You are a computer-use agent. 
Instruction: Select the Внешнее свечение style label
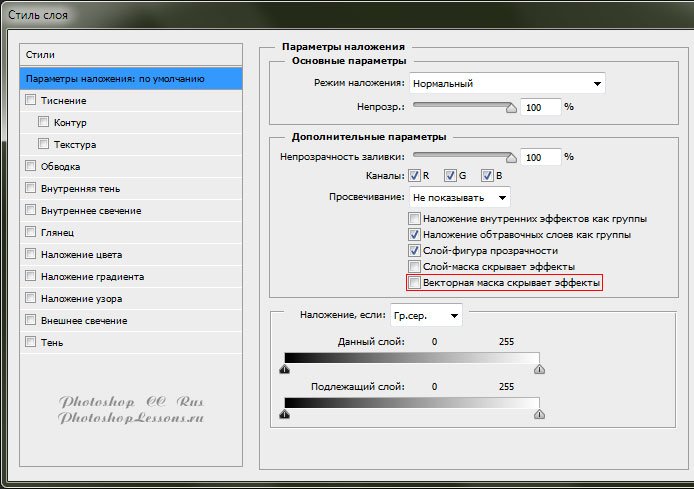coord(84,320)
